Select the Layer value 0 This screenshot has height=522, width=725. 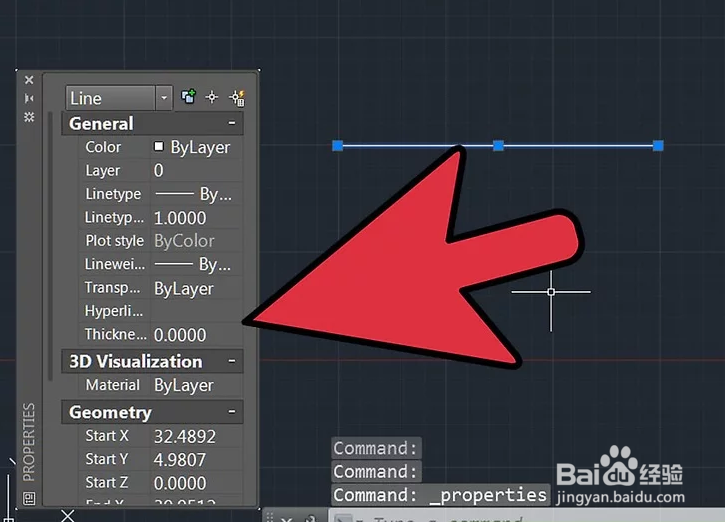(196, 171)
